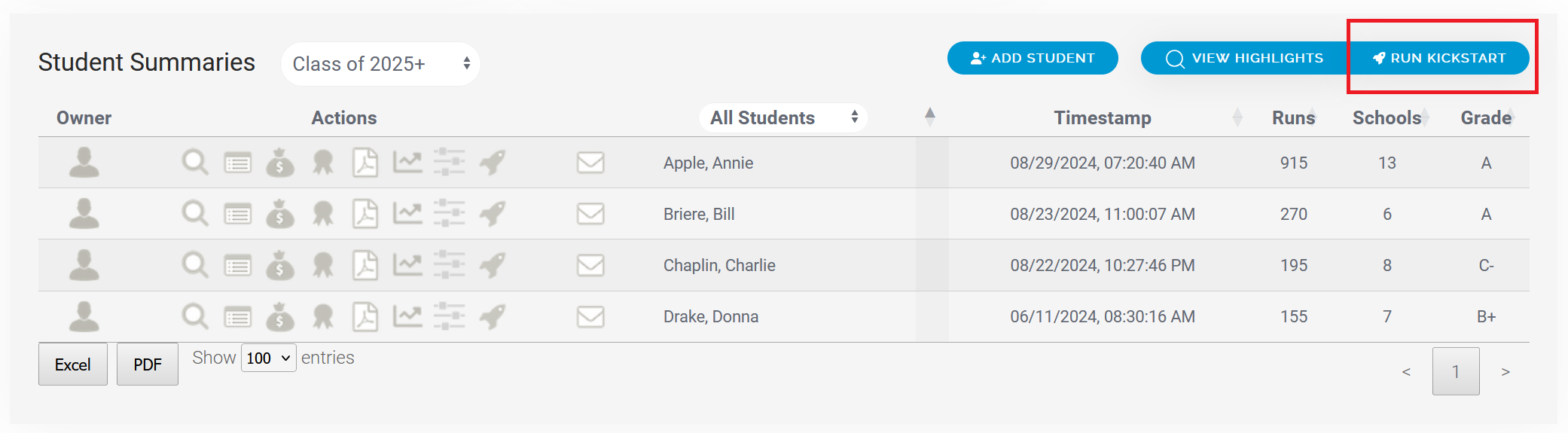1568x433 pixels.
Task: Expand the All Students filter dropdown
Action: coord(783,117)
